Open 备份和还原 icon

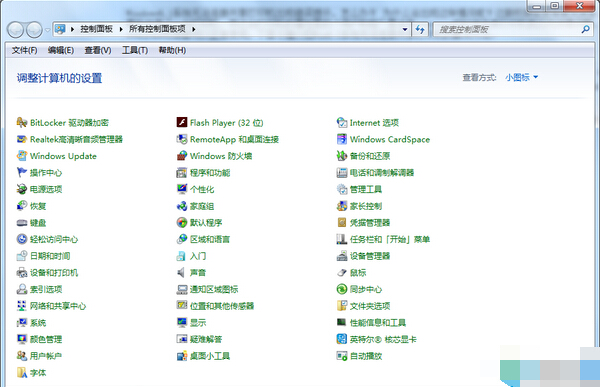coord(342,156)
